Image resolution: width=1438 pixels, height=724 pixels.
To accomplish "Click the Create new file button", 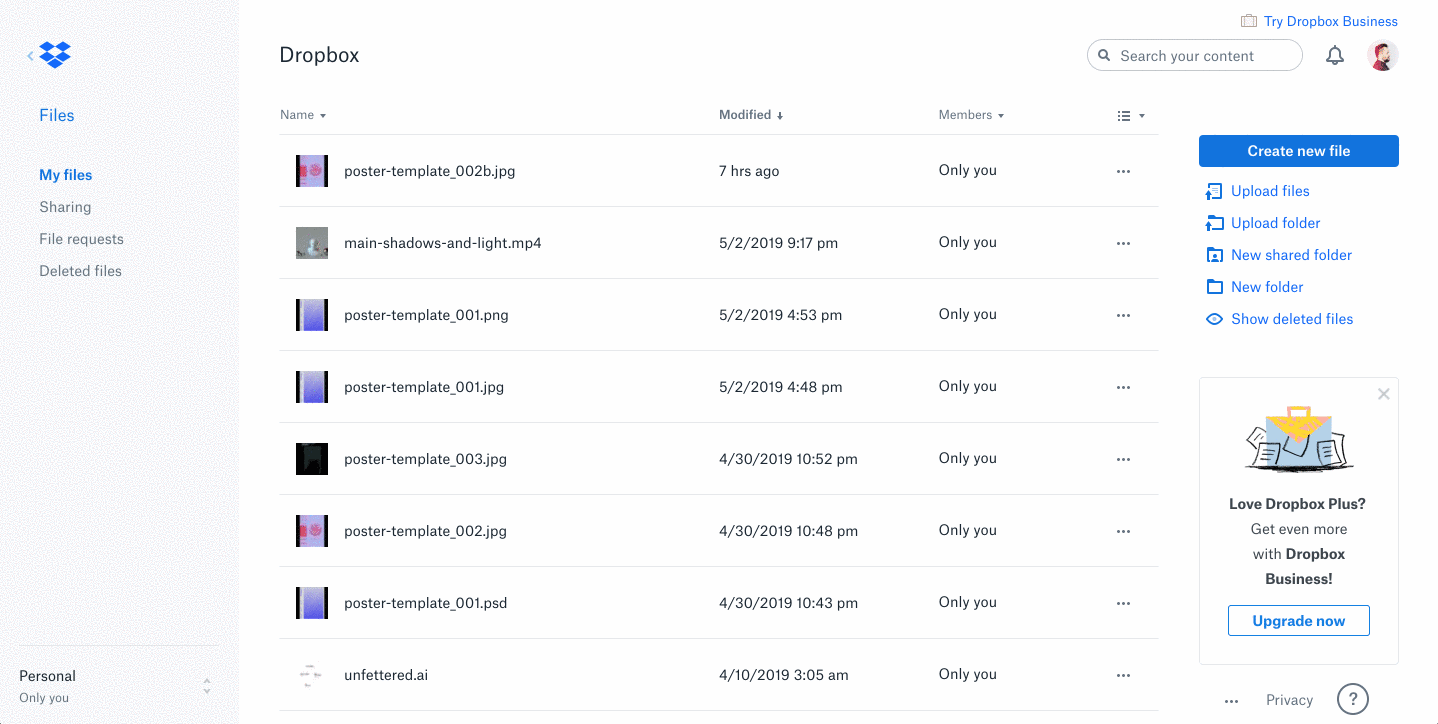I will point(1297,150).
